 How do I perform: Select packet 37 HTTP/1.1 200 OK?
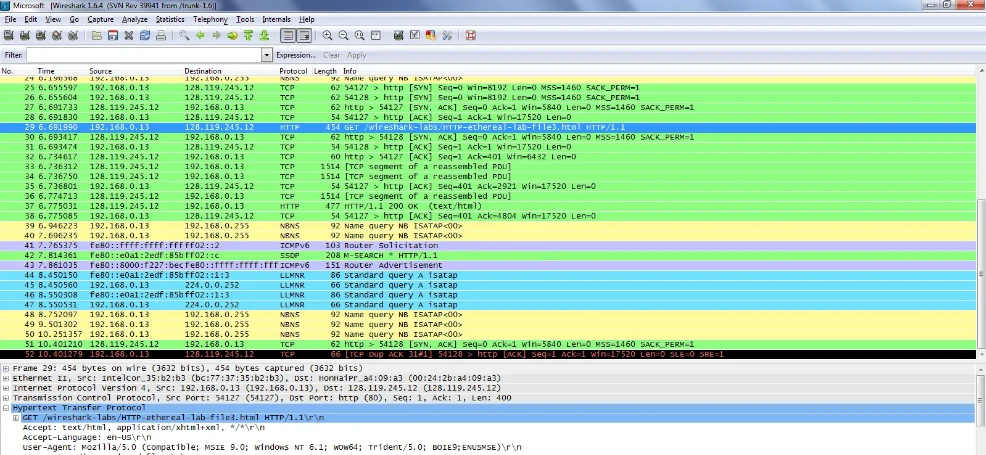click(488, 206)
